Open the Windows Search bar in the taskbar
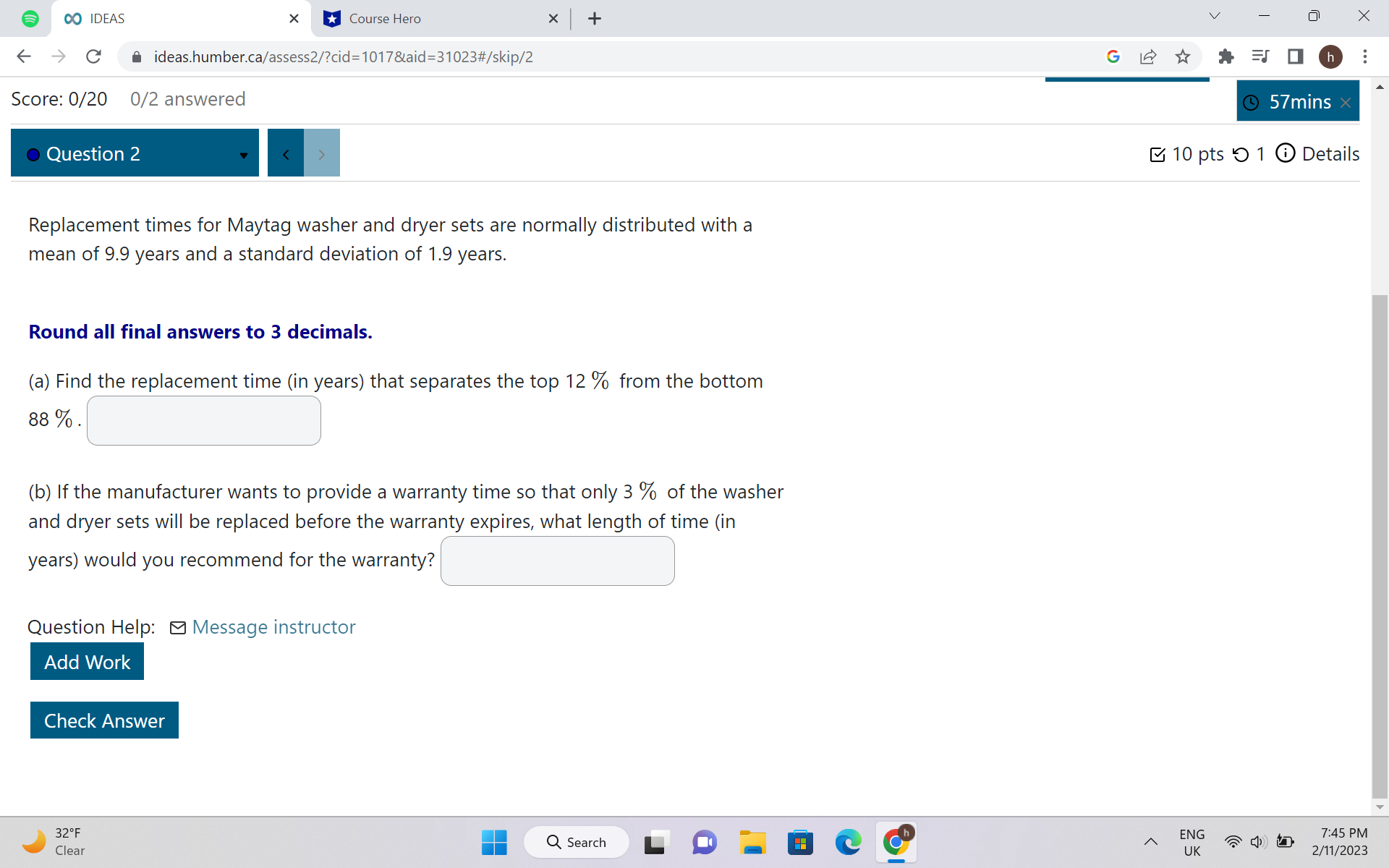 576,842
